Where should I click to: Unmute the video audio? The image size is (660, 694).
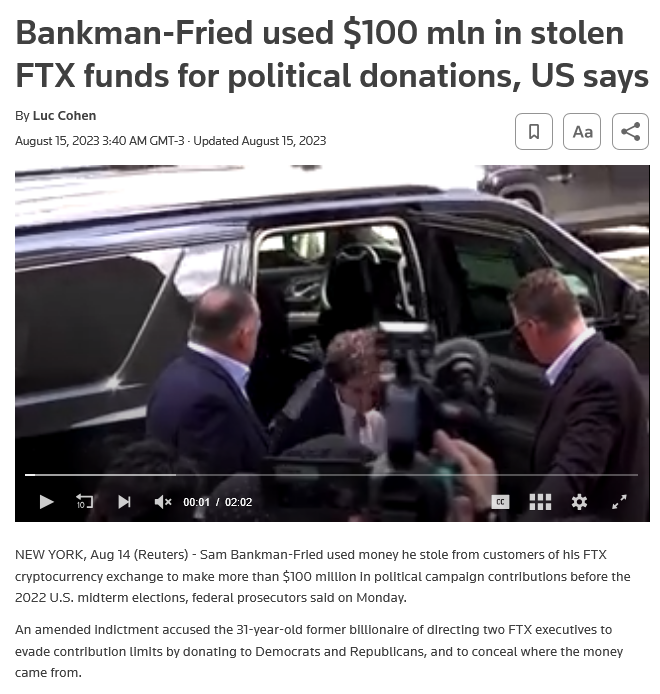(x=162, y=501)
